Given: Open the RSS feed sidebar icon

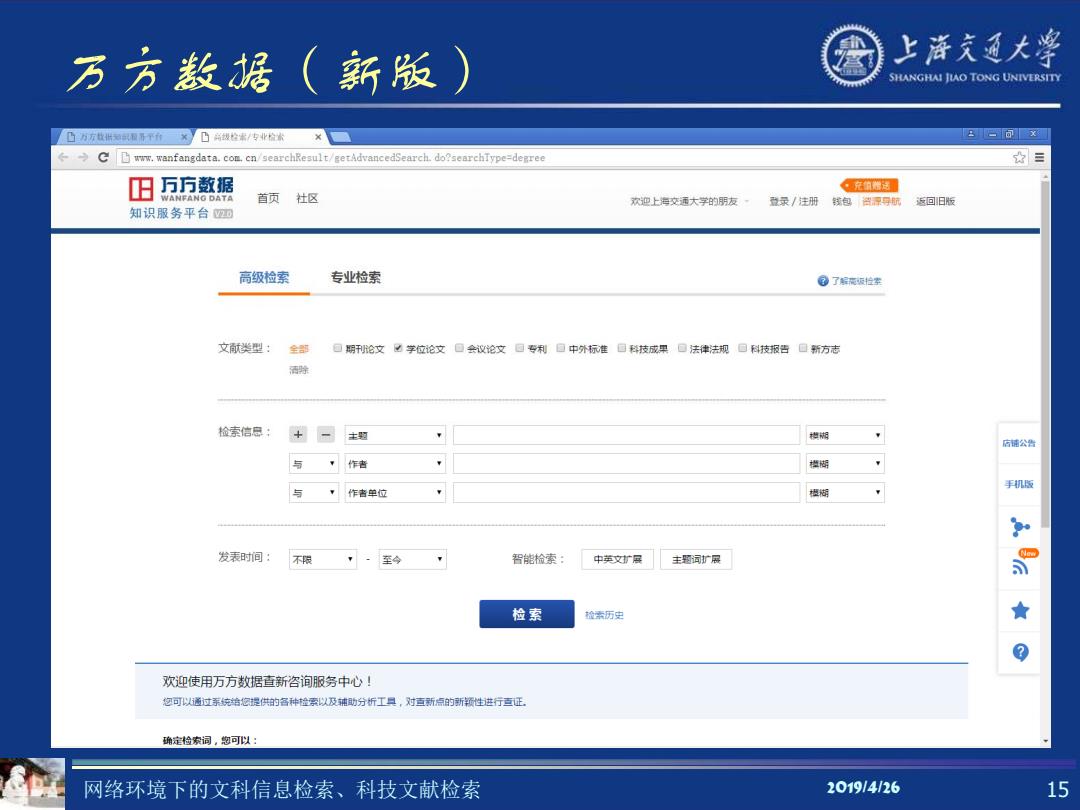Looking at the screenshot, I should [1020, 567].
